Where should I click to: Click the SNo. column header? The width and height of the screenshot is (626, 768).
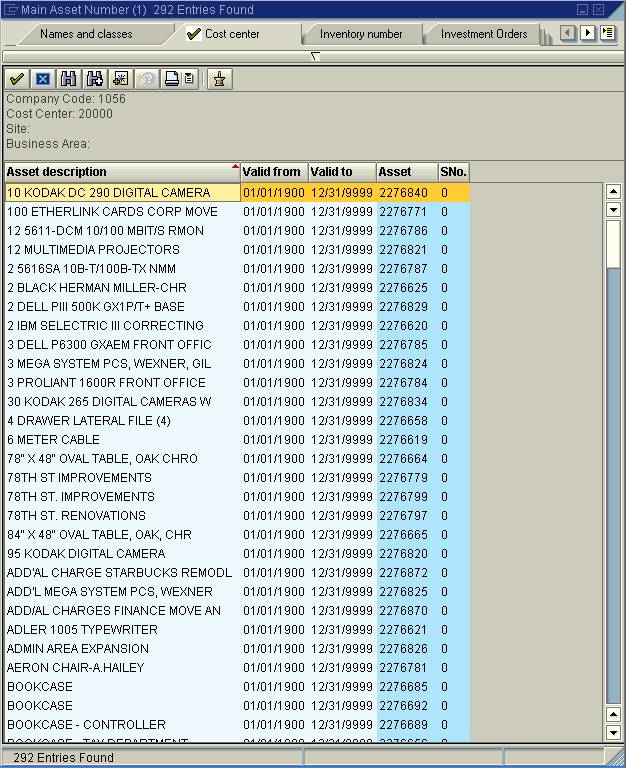tap(454, 172)
